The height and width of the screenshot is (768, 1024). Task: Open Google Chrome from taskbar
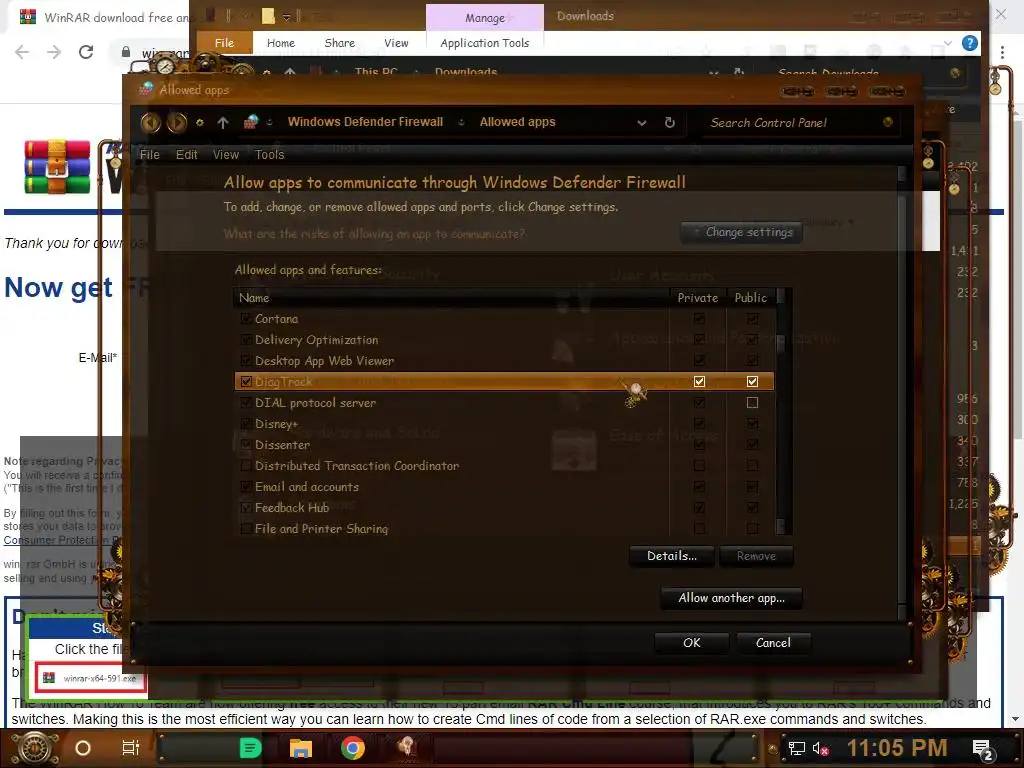click(353, 748)
